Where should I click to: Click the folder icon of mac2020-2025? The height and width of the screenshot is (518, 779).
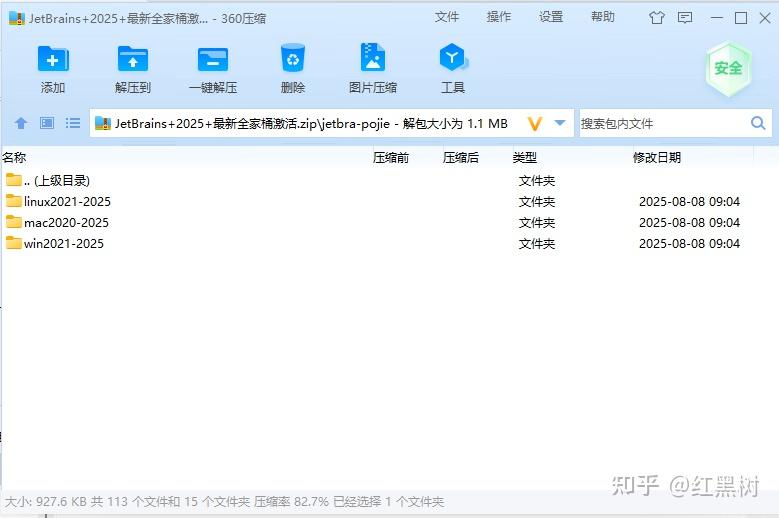pos(14,222)
